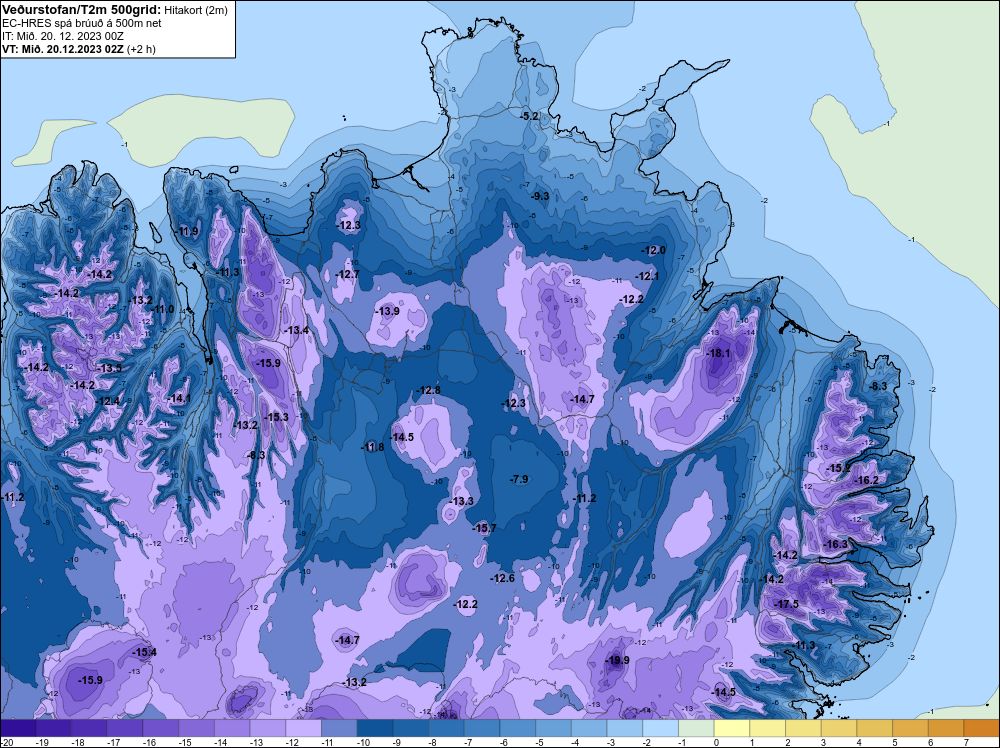Click the -7.9 temperature reading

point(520,479)
